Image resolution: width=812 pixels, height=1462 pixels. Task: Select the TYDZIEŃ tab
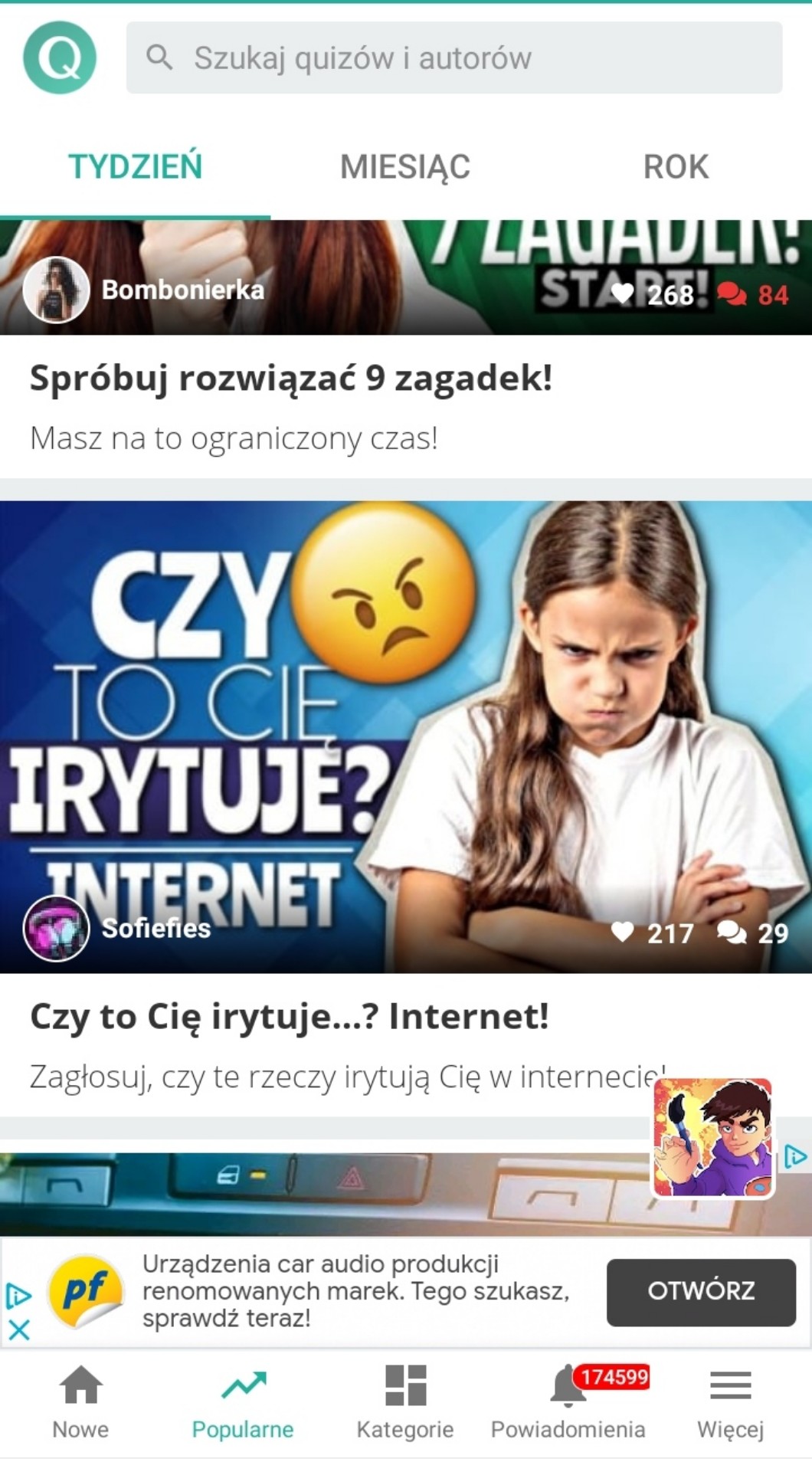pyautogui.click(x=136, y=166)
